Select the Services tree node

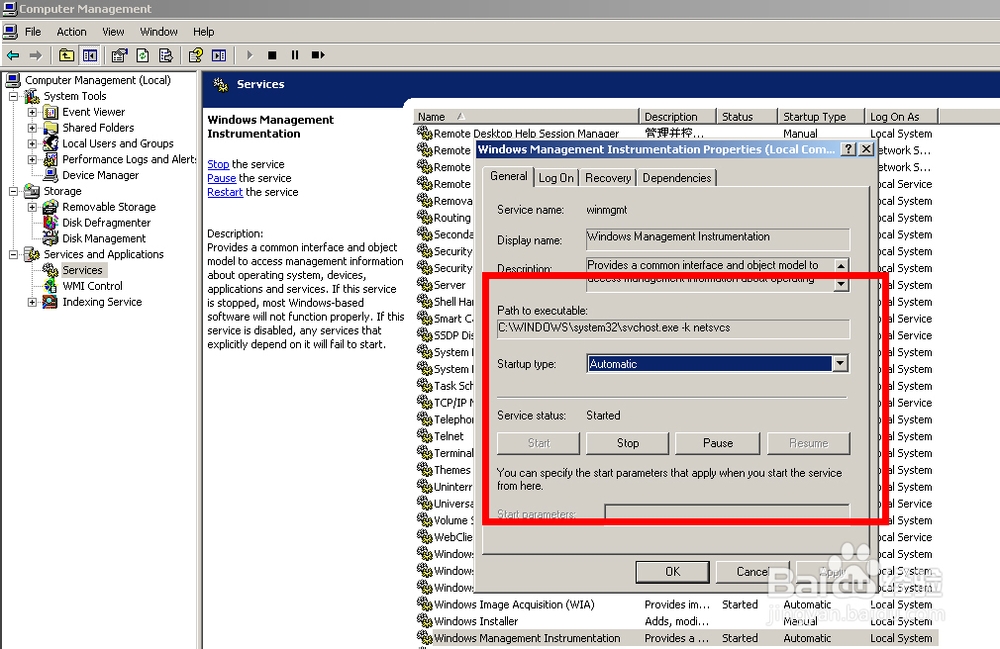(82, 270)
